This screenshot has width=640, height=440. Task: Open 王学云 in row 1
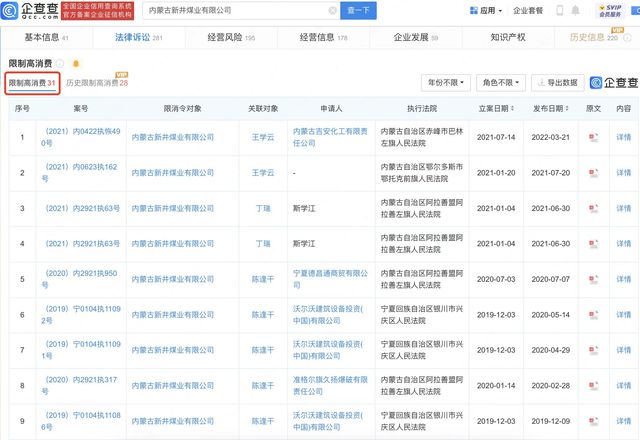click(263, 138)
